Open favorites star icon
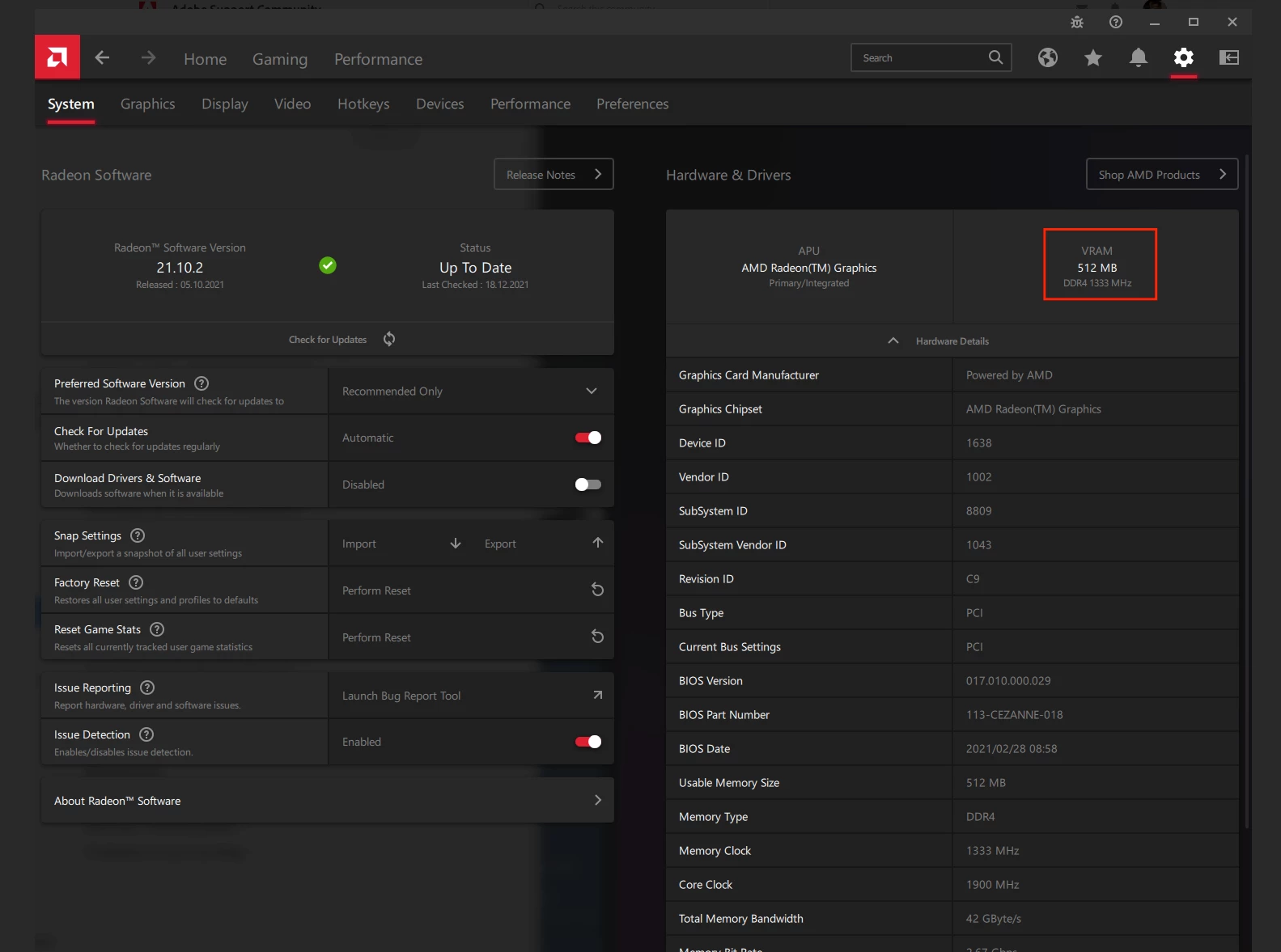This screenshot has height=952, width=1281. tap(1093, 57)
